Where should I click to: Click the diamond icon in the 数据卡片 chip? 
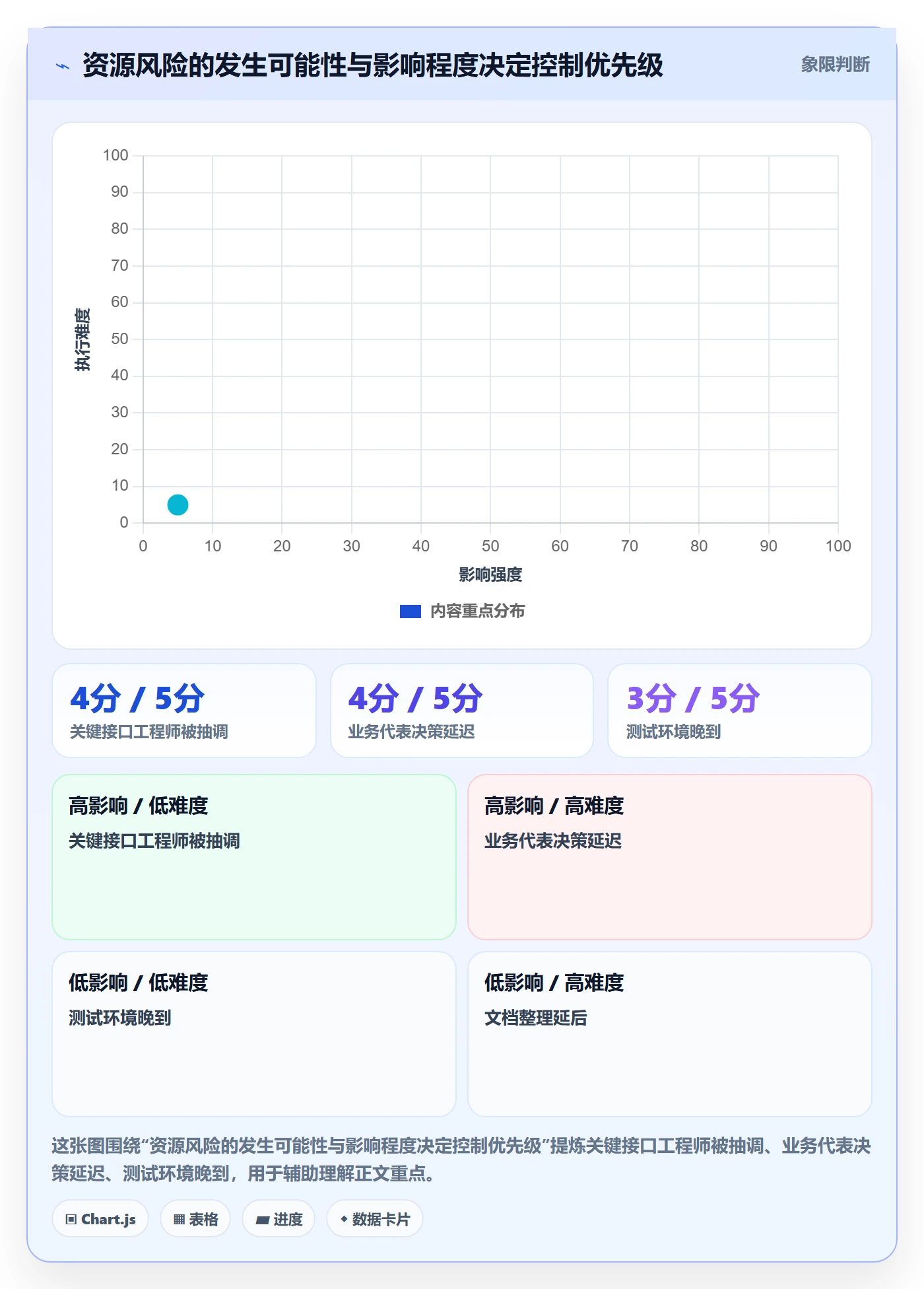point(344,1219)
